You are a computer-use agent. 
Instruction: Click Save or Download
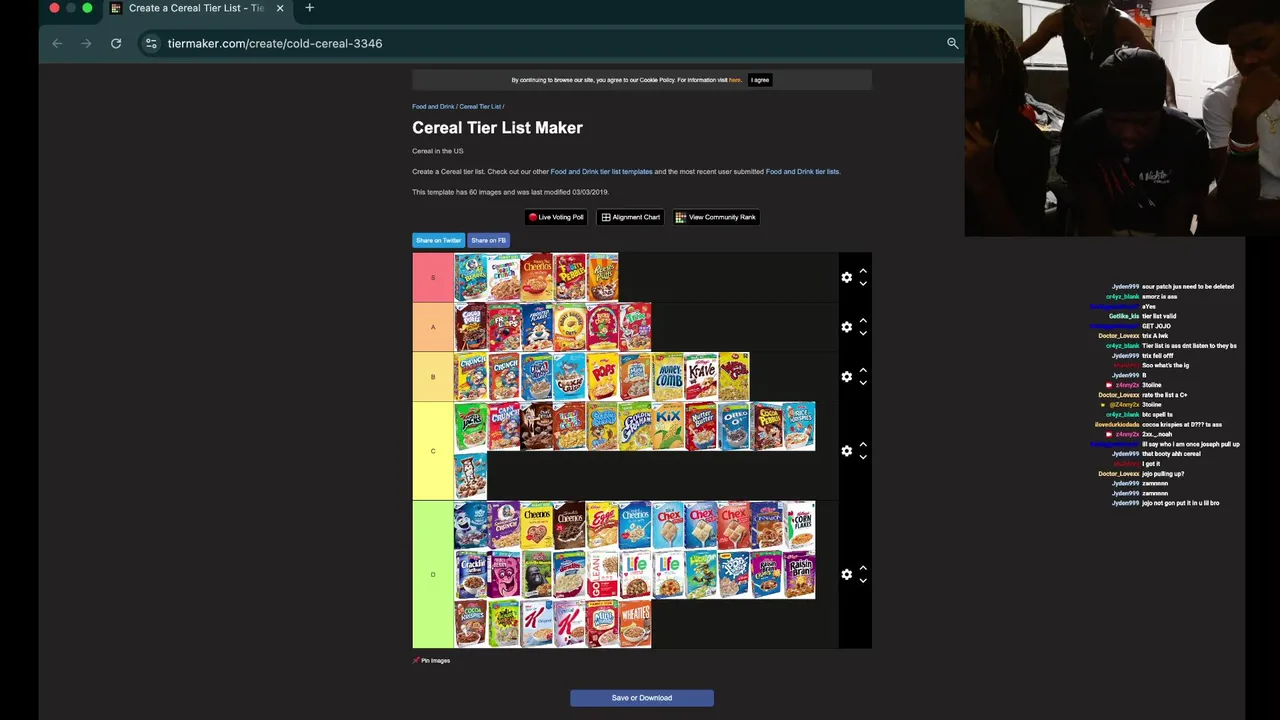click(x=642, y=698)
